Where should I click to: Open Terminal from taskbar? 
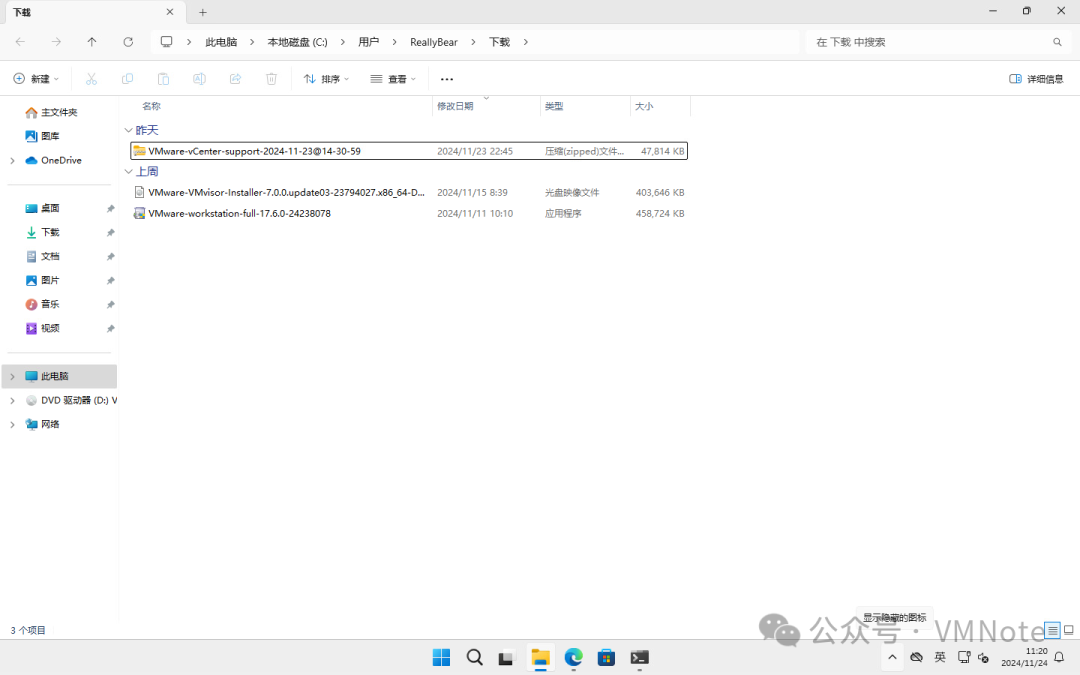tap(639, 657)
